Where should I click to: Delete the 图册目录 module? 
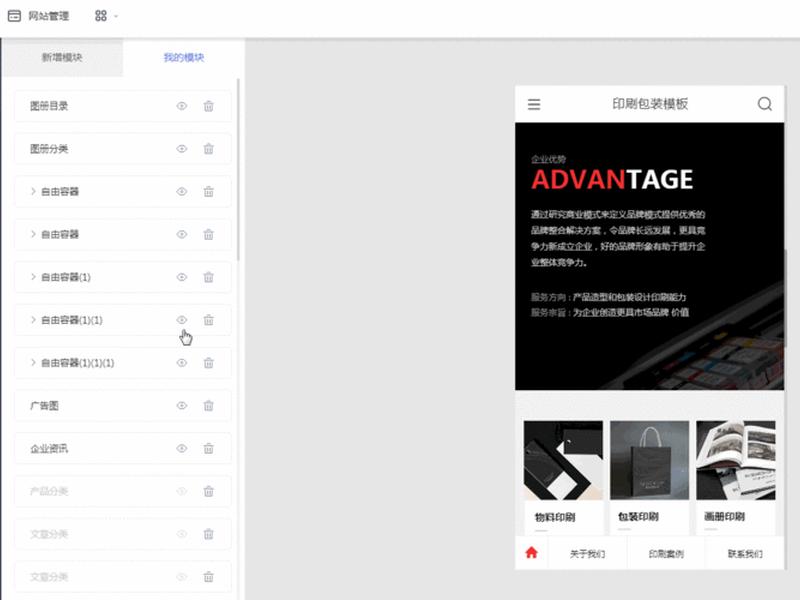coord(209,106)
